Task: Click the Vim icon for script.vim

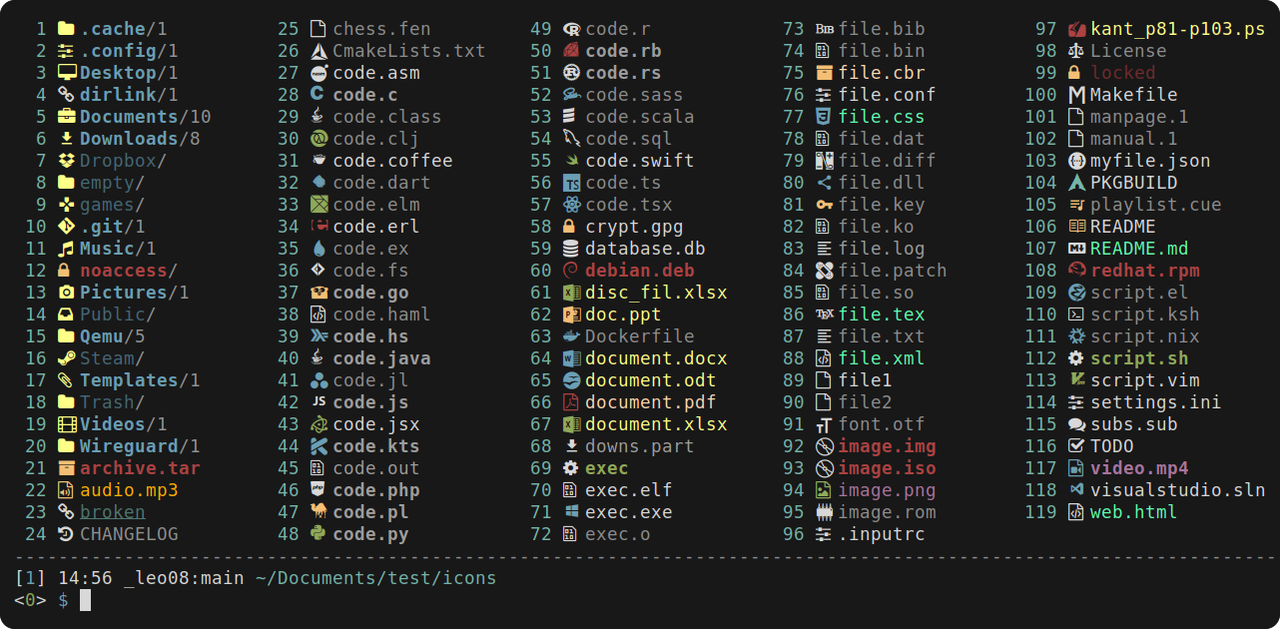Action: pyautogui.click(x=1076, y=381)
